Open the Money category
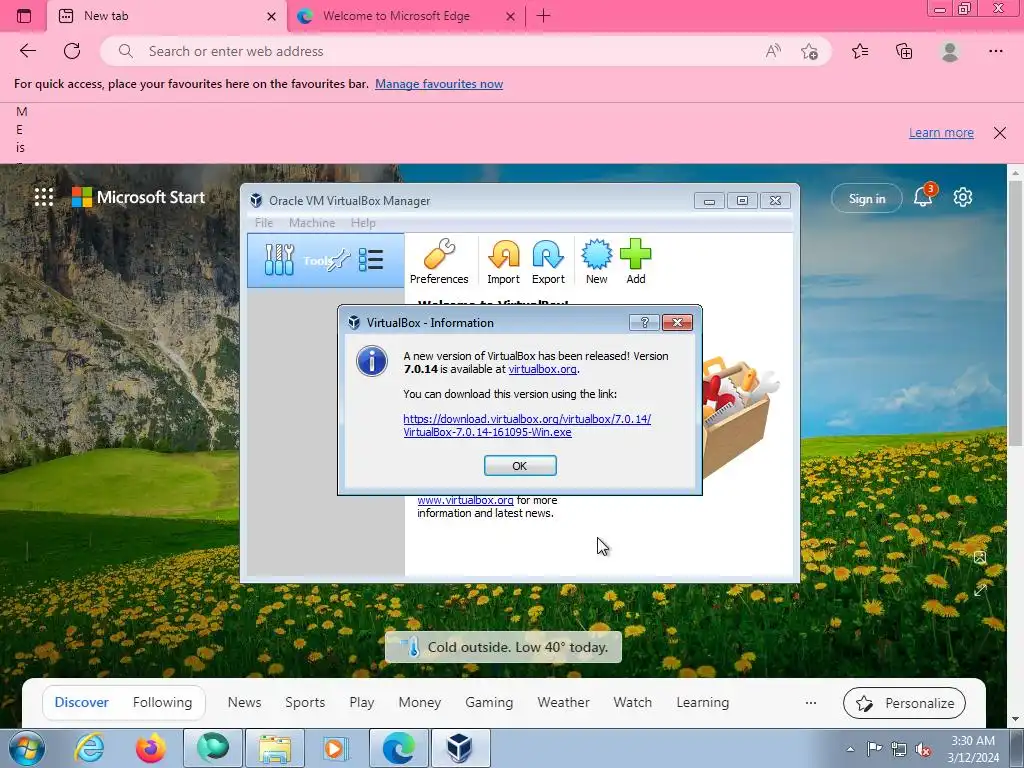 click(x=419, y=702)
